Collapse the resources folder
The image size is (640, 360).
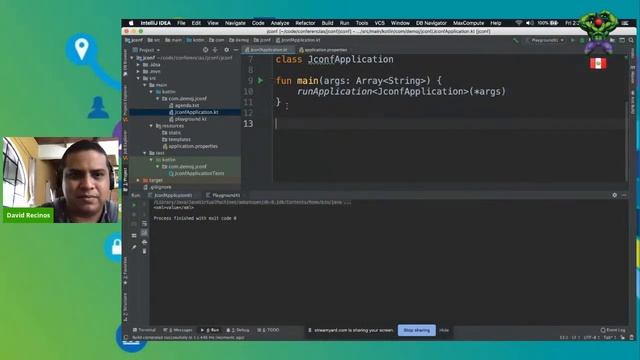pos(151,126)
